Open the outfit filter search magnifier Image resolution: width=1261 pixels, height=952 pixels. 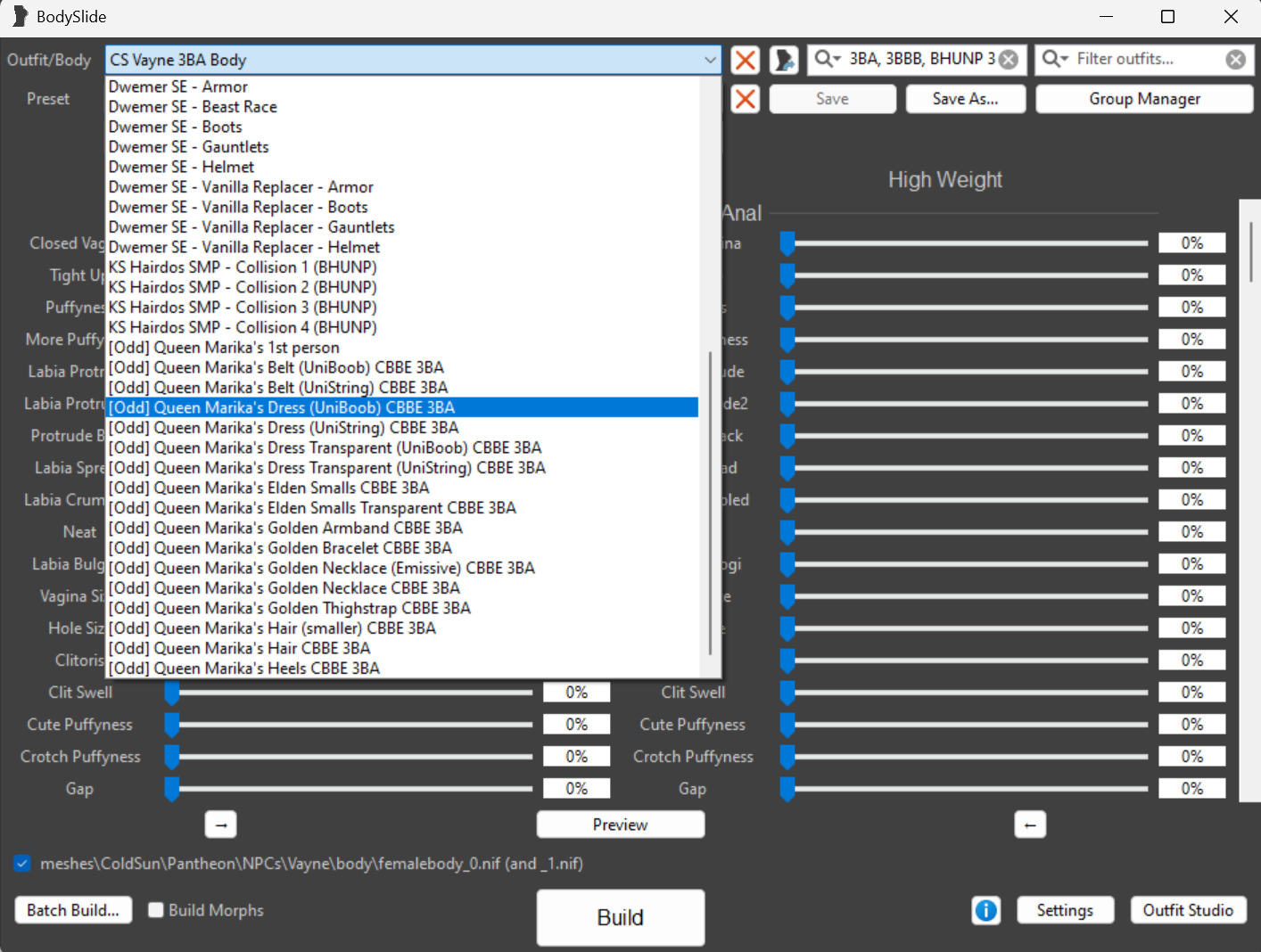(x=1054, y=59)
